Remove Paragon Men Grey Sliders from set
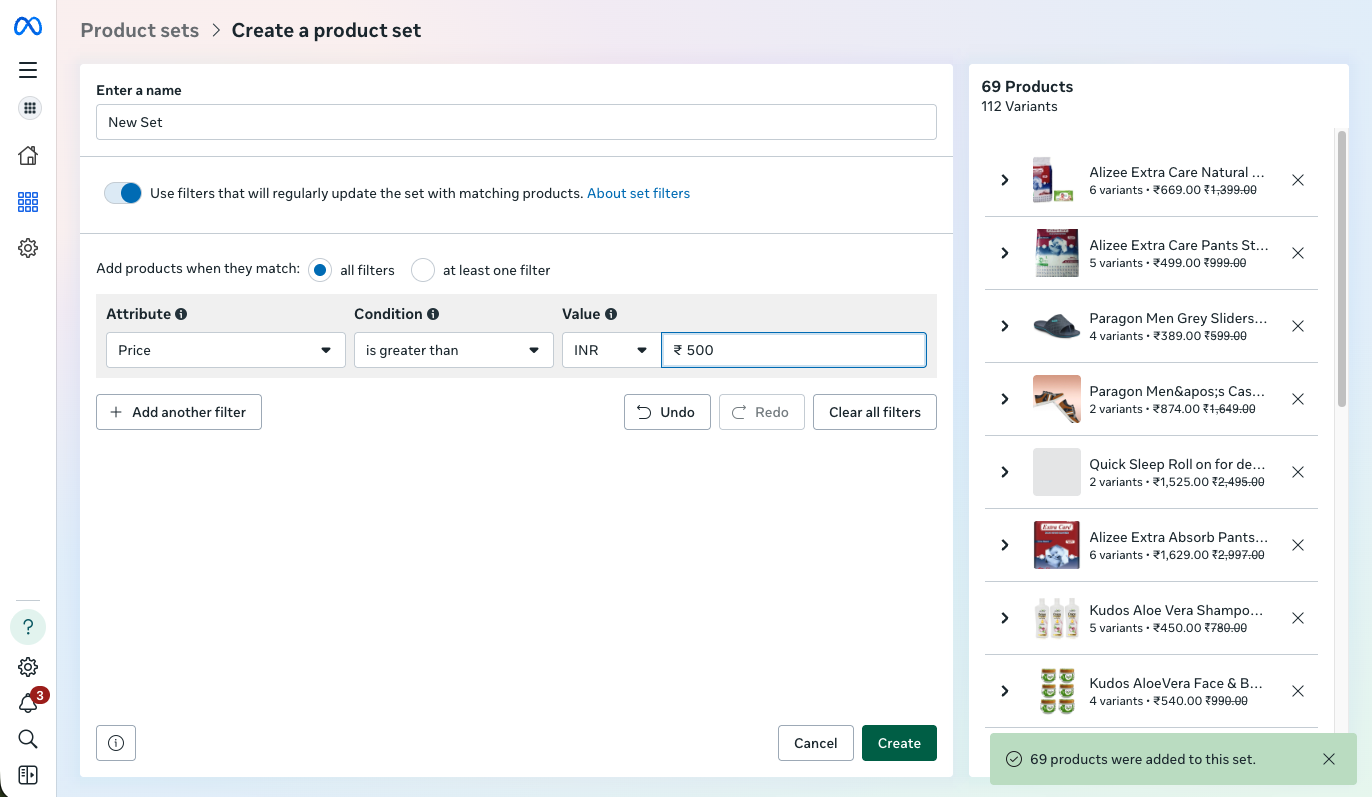The height and width of the screenshot is (797, 1372). (1297, 326)
